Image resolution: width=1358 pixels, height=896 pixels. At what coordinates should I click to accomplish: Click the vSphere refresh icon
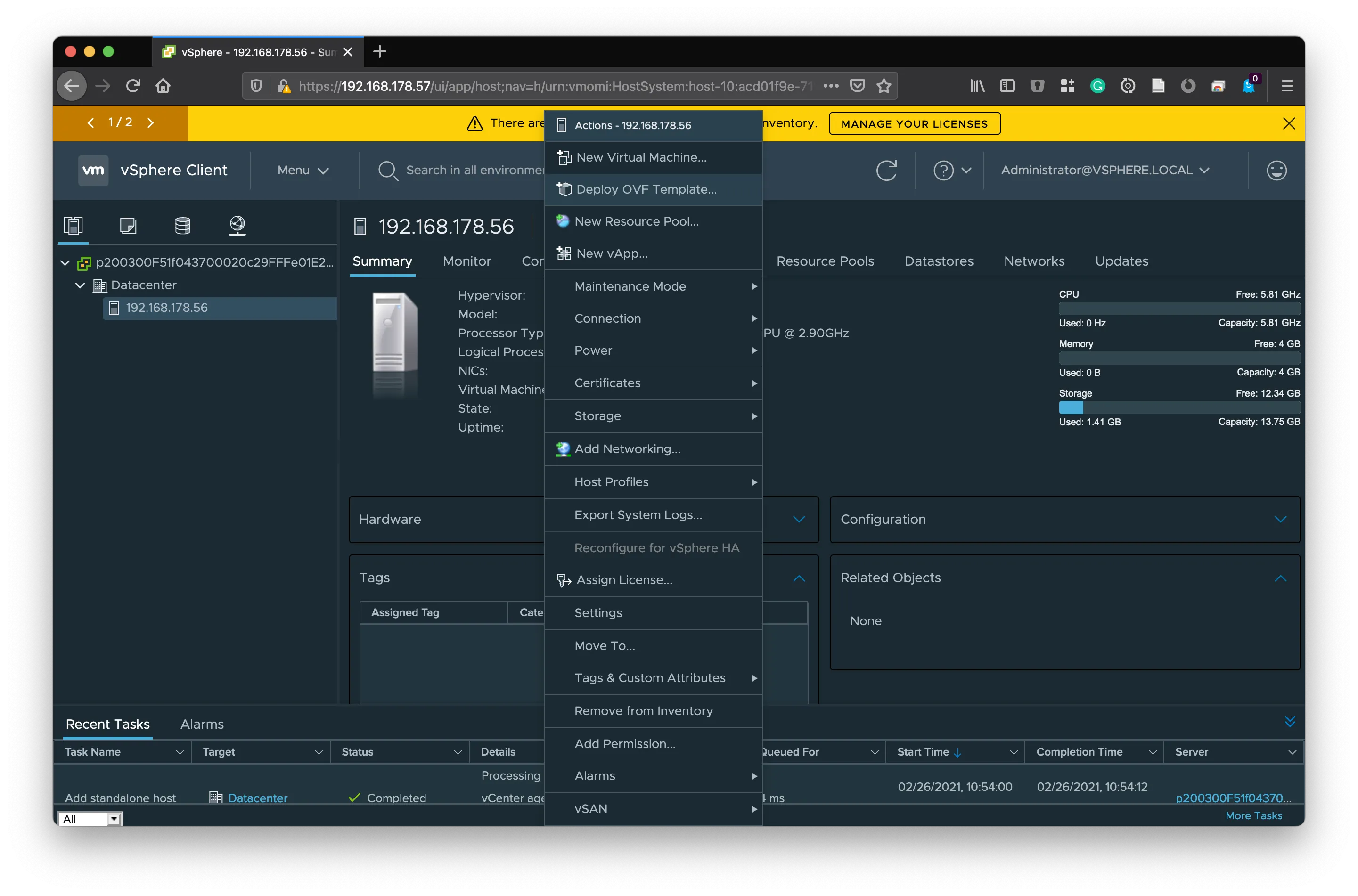click(886, 170)
